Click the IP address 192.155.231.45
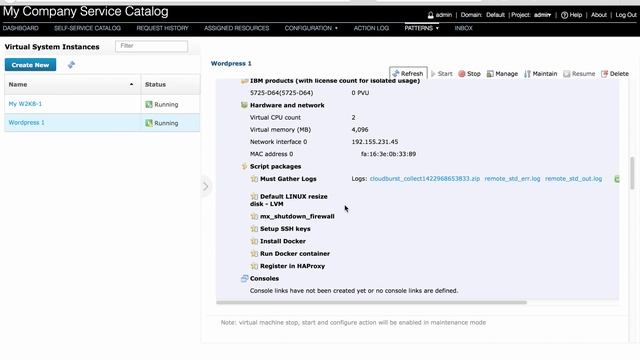The width and height of the screenshot is (640, 360). pyautogui.click(x=375, y=142)
